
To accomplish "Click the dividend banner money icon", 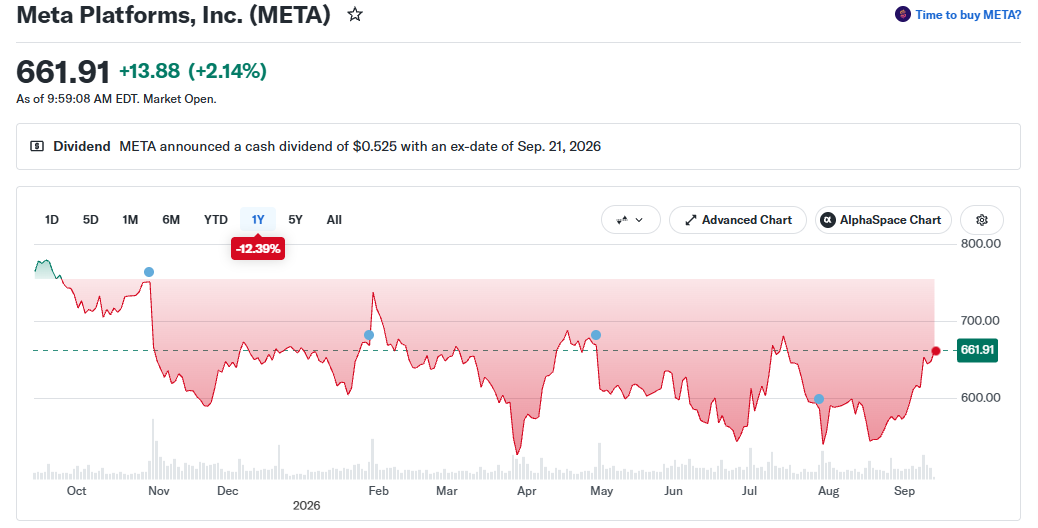I will coord(37,146).
